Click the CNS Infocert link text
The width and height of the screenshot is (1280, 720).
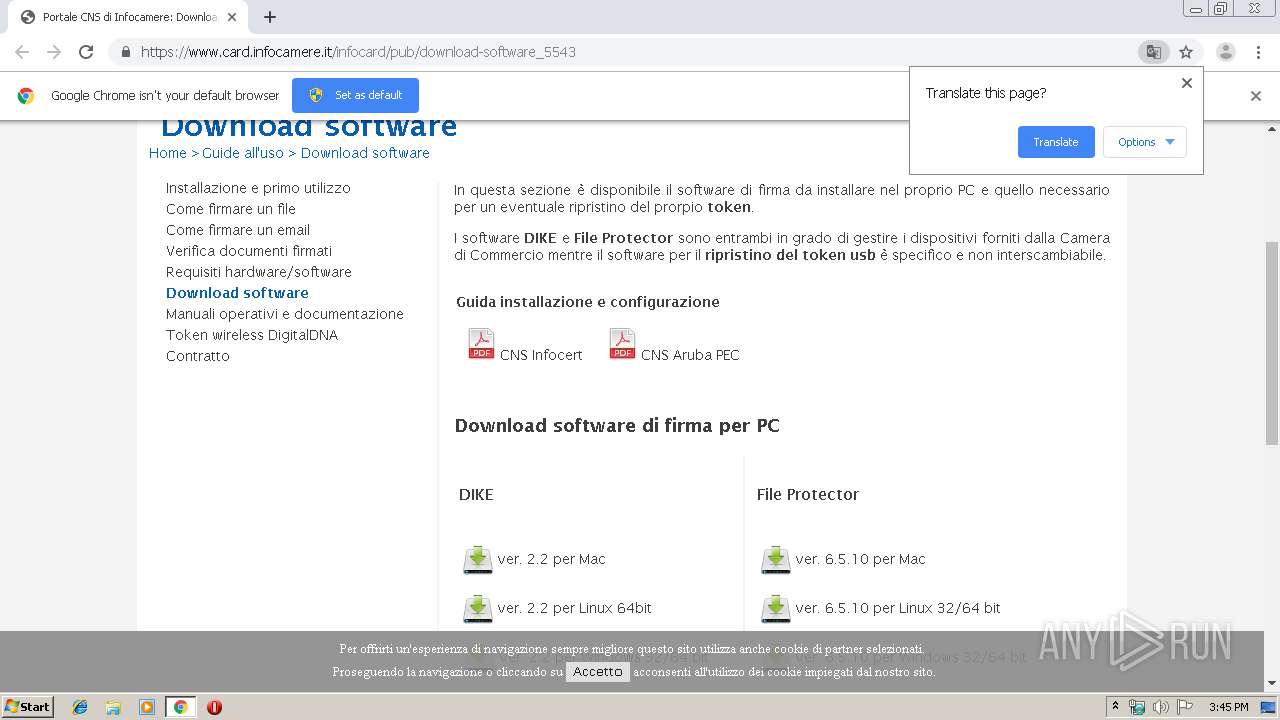pos(541,355)
